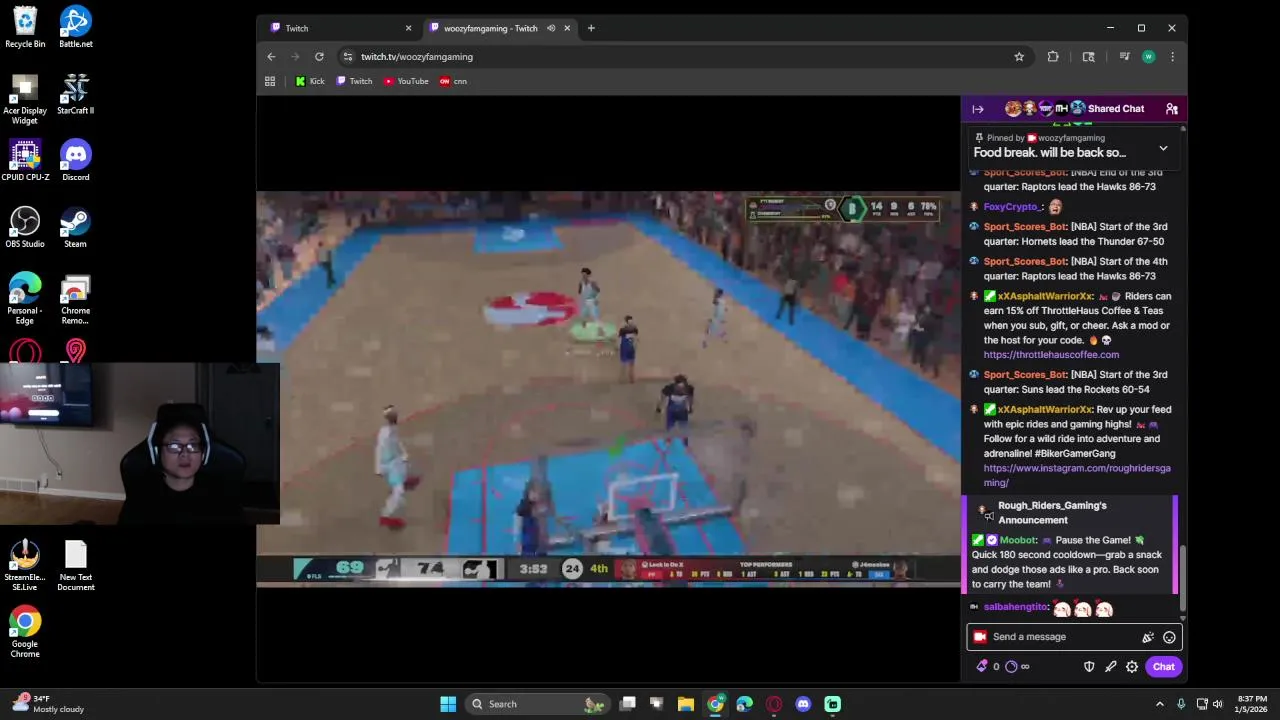
Task: Open Acer Display Widget desktop icon
Action: [25, 98]
